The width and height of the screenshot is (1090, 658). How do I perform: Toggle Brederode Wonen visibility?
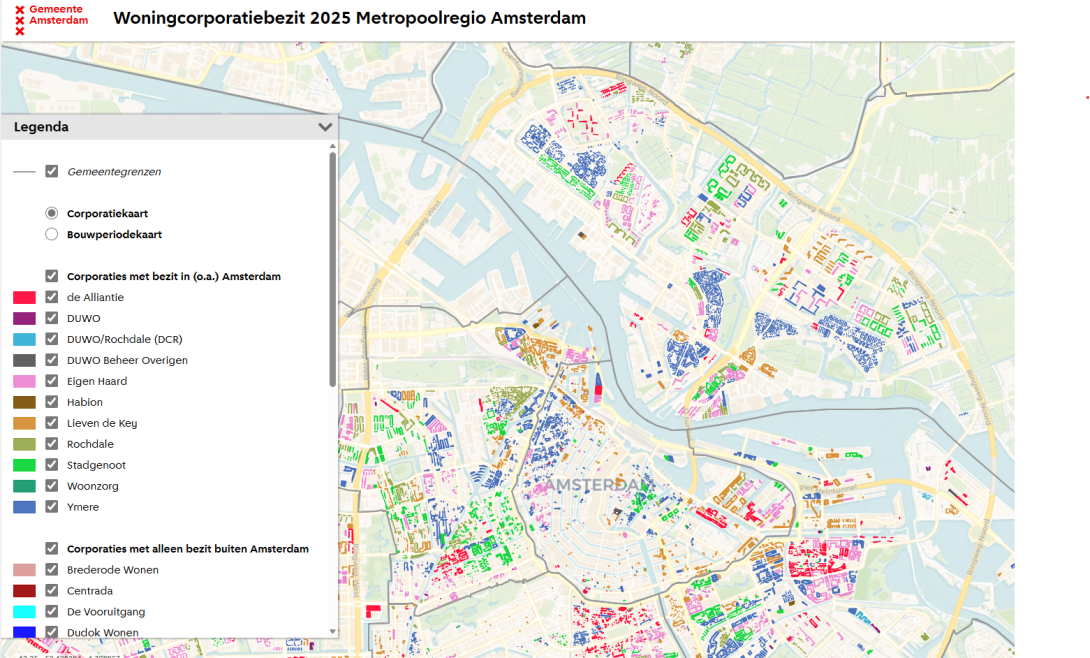(51, 569)
